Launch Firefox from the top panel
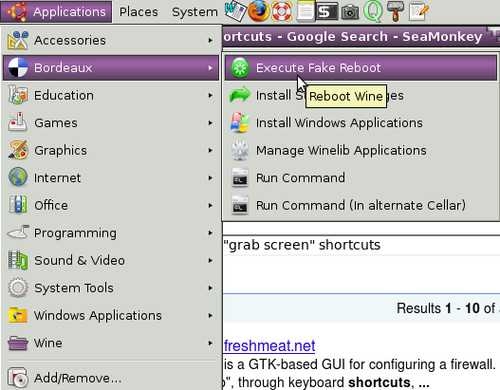 click(x=259, y=11)
